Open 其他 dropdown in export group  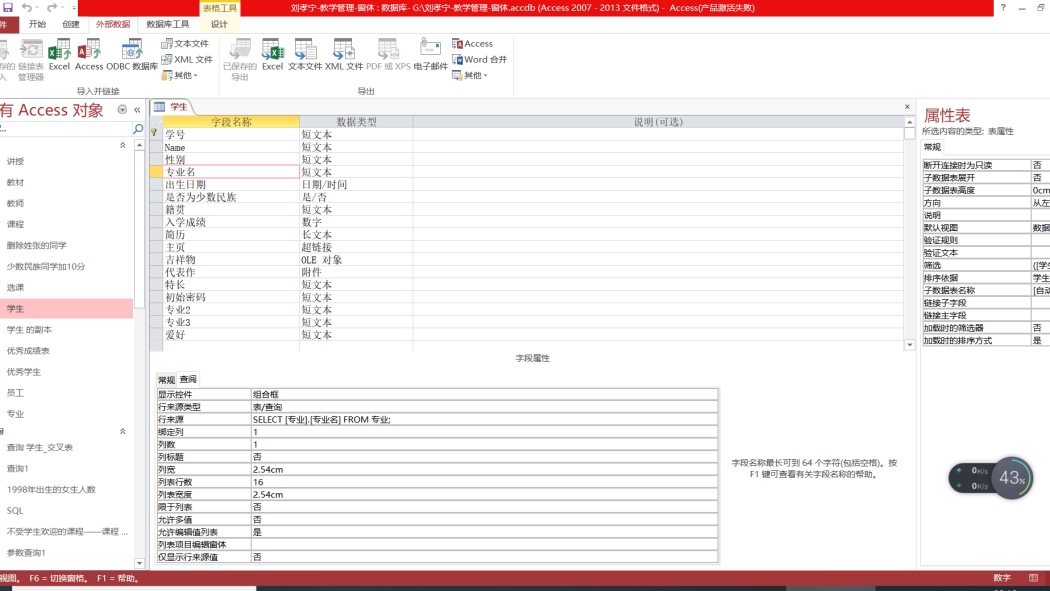[x=470, y=76]
